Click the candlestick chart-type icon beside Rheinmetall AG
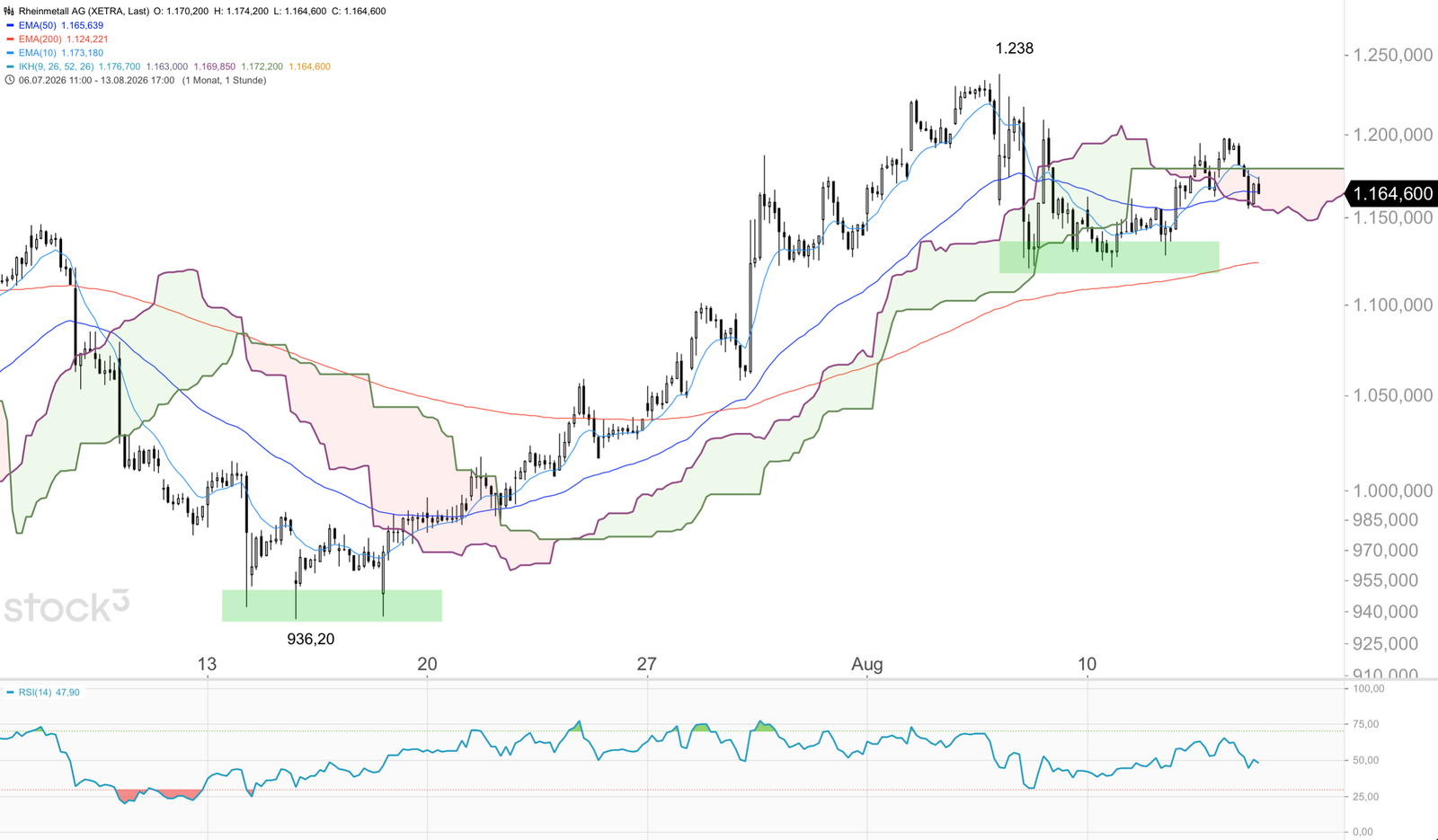Image resolution: width=1438 pixels, height=840 pixels. [10, 11]
